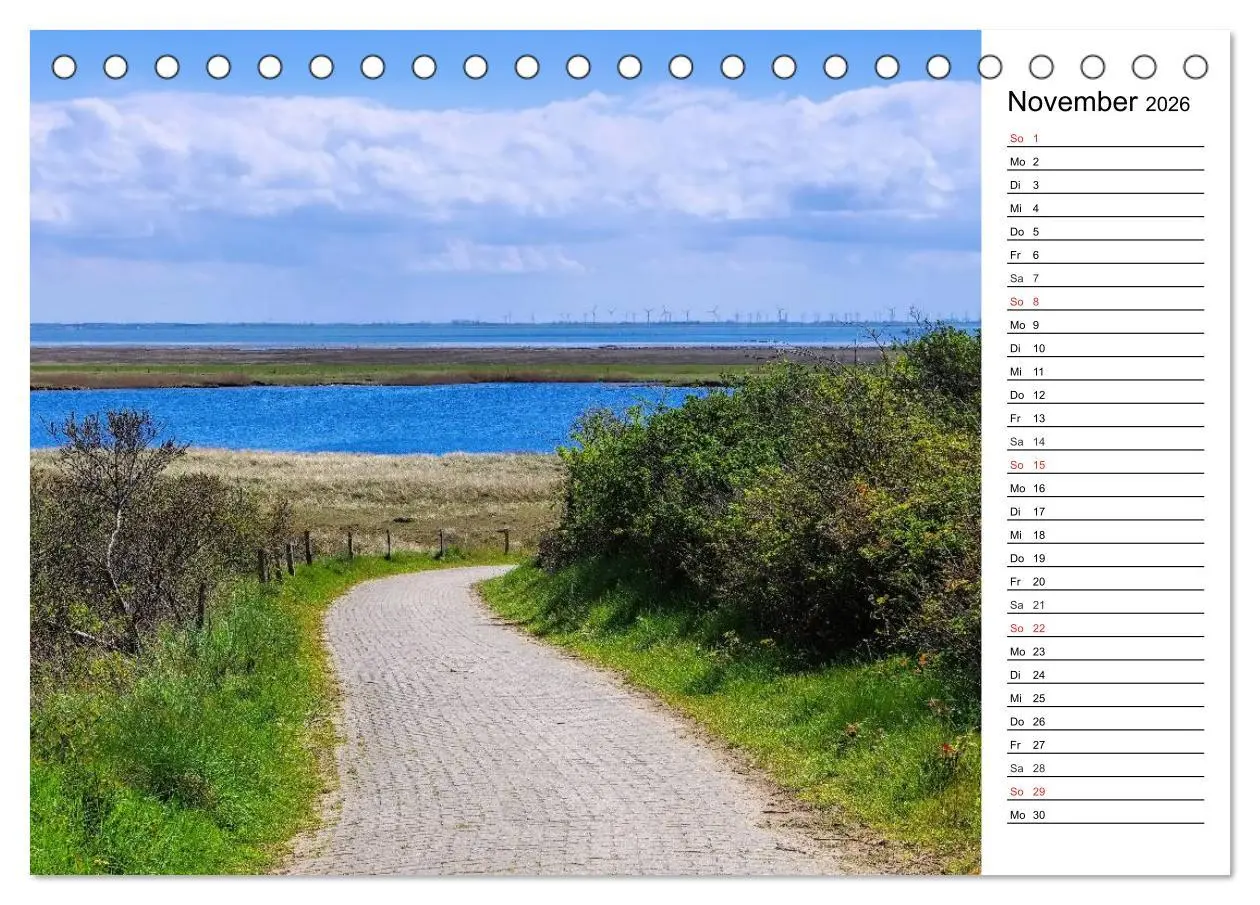Viewport: 1260px width, 905px height.
Task: Select the 'Fr 27' date row
Action: tap(1105, 745)
